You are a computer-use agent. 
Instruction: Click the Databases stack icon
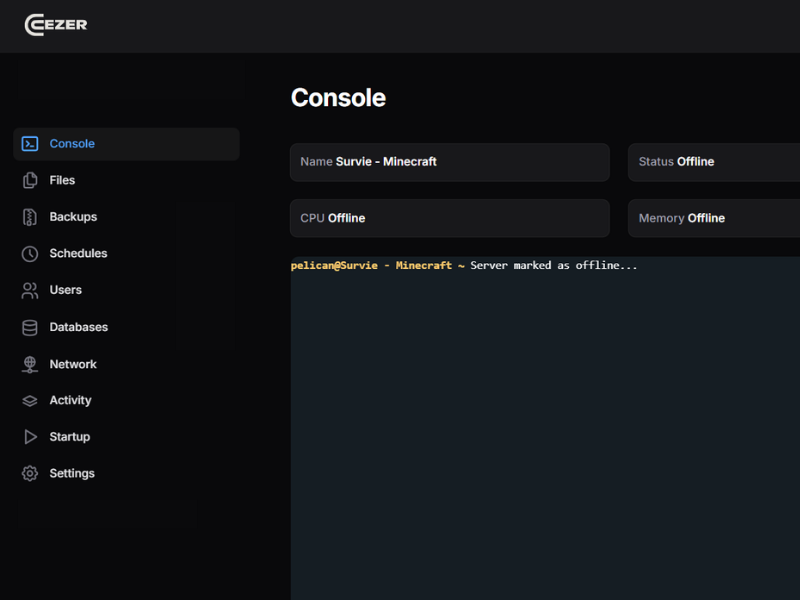(31, 327)
